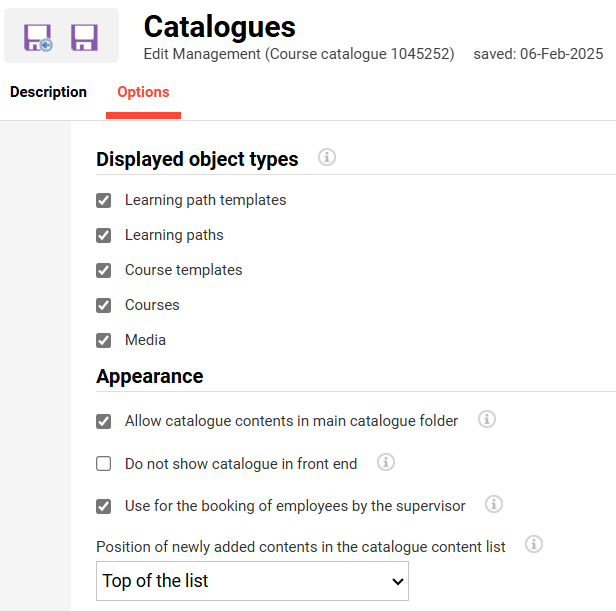Click the Catalogues page heading
Viewport: 616px width, 611px height.
coord(219,26)
